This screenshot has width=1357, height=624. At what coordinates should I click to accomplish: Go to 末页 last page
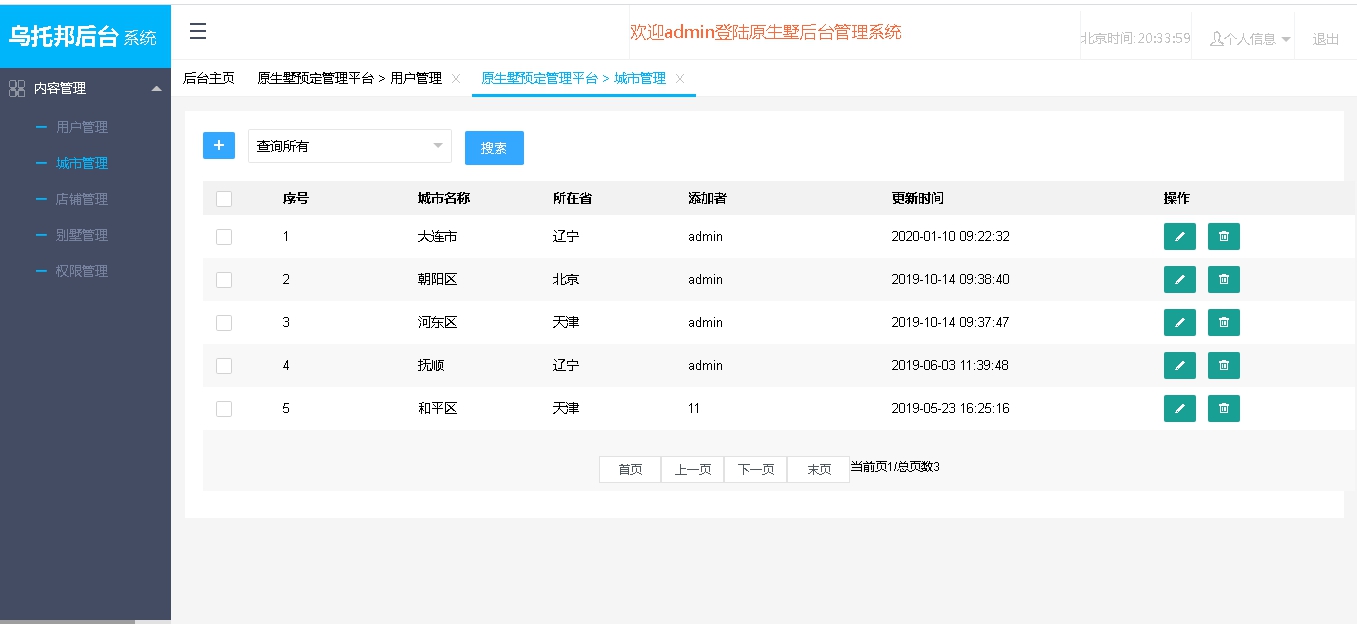(819, 469)
